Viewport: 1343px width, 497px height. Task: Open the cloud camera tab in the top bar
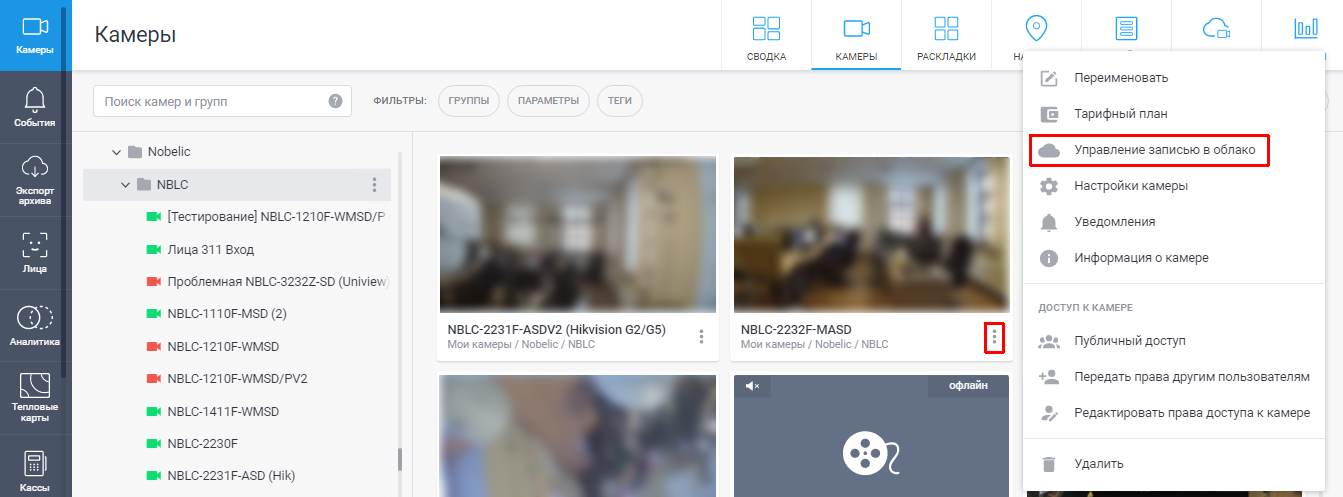pyautogui.click(x=1216, y=28)
